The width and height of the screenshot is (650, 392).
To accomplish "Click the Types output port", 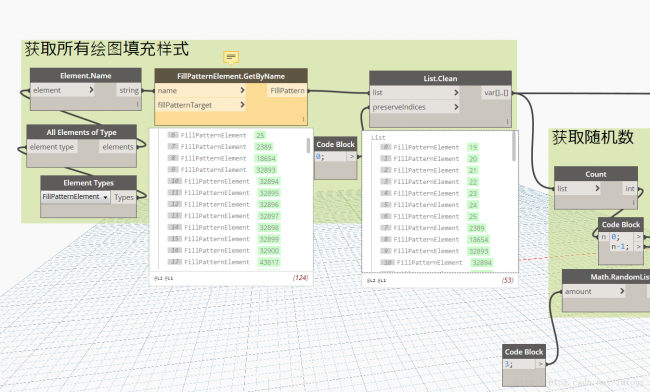I will [124, 197].
